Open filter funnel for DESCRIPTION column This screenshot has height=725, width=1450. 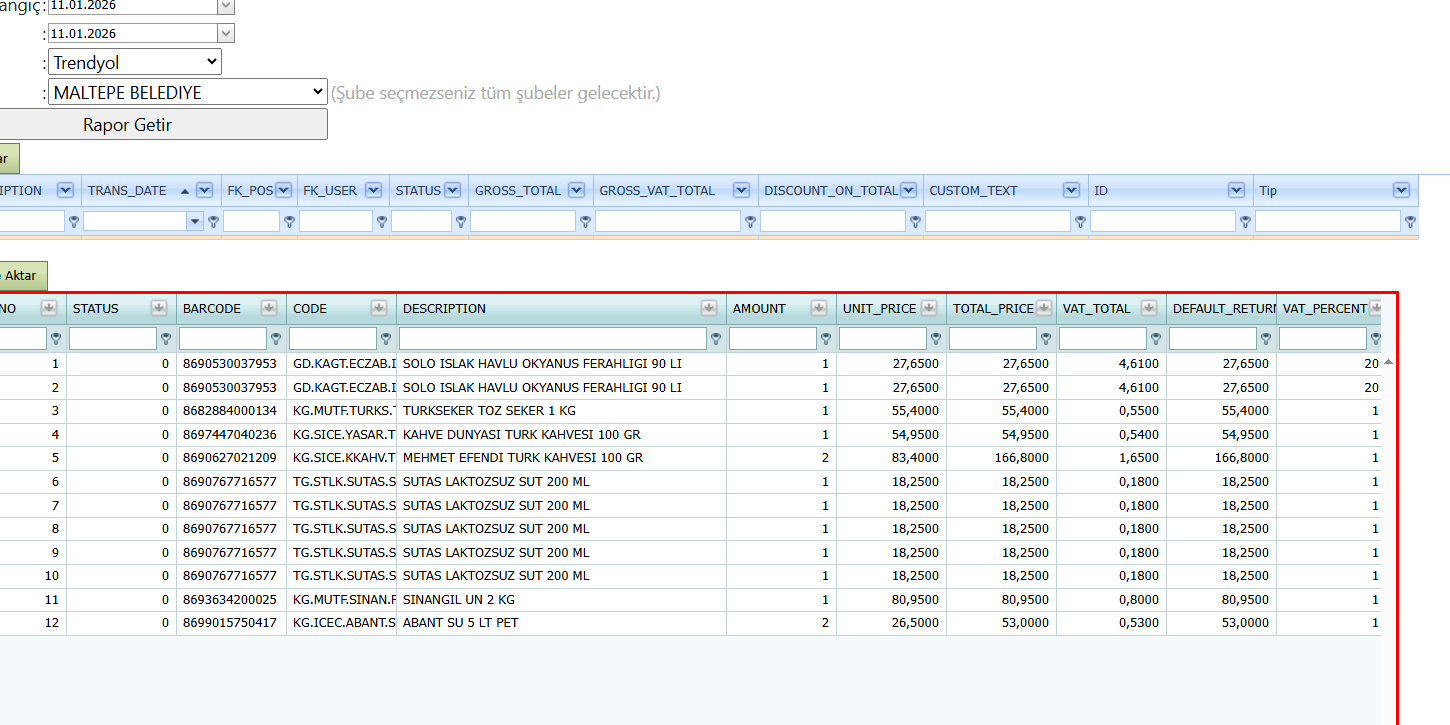click(716, 339)
